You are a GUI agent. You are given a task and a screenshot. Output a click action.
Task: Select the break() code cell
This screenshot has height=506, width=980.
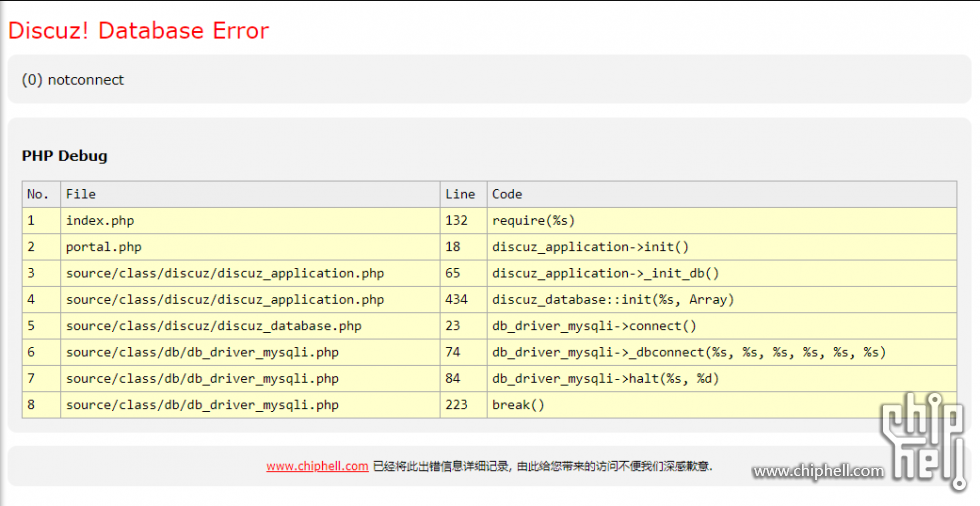tap(722, 404)
